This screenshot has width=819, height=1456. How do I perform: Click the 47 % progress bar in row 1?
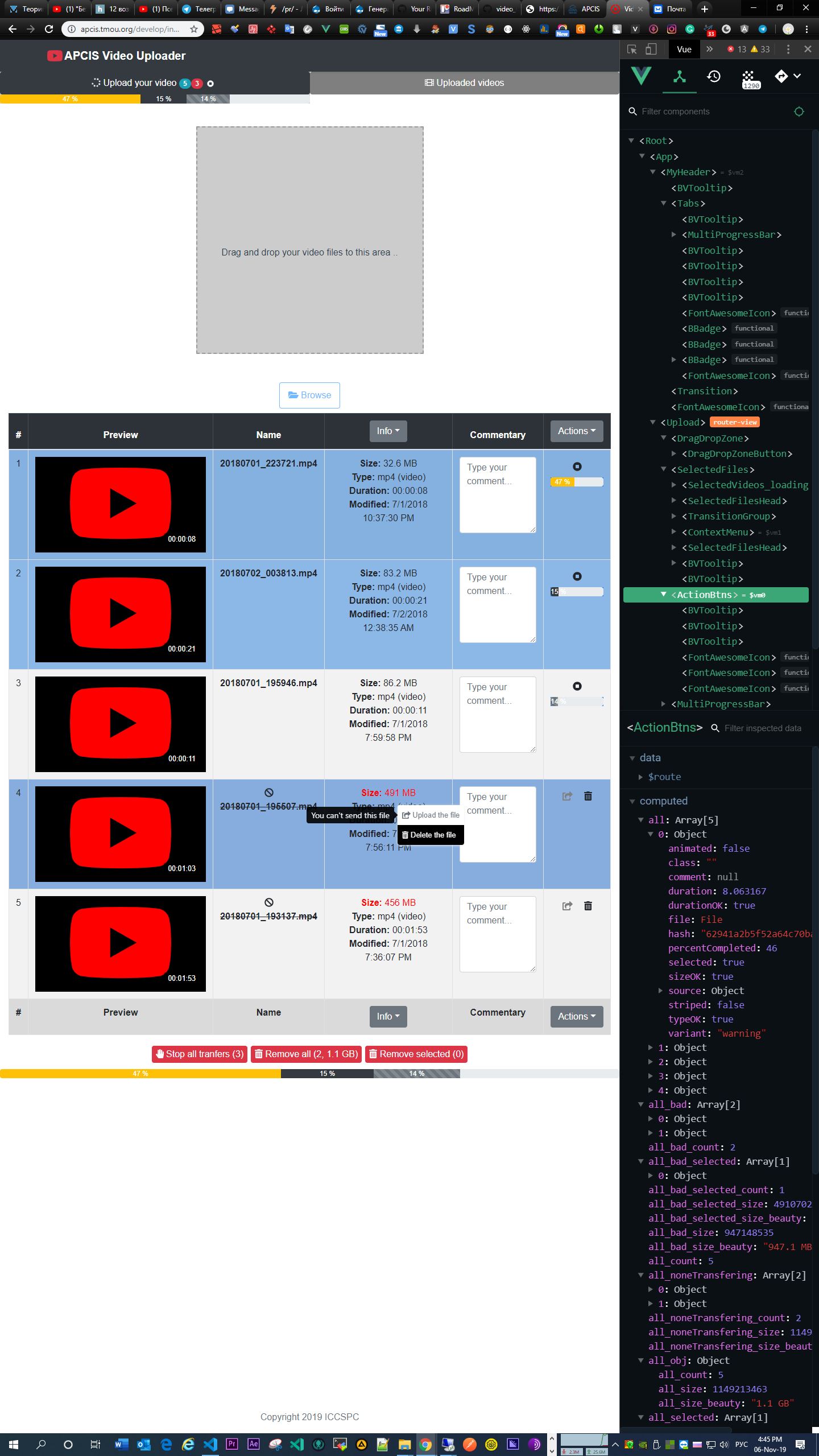(x=577, y=482)
